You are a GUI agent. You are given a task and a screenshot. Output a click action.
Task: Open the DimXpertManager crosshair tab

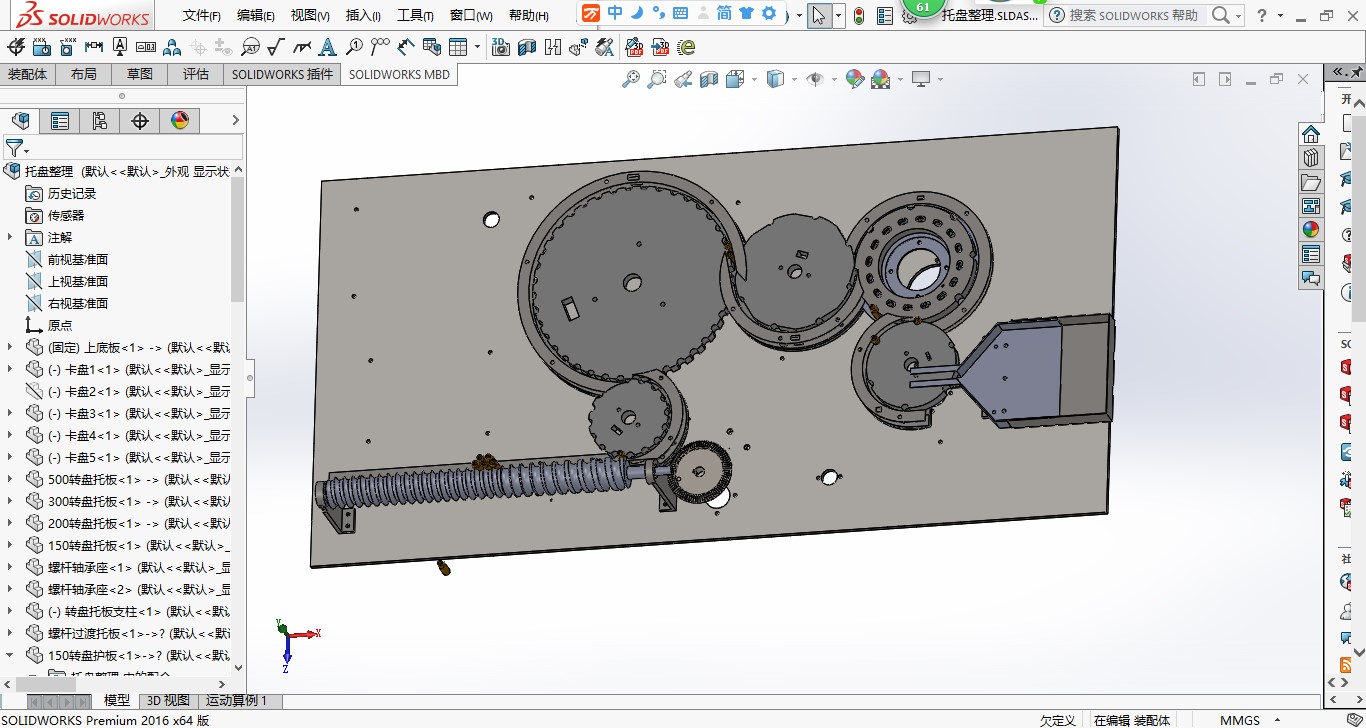click(x=140, y=121)
